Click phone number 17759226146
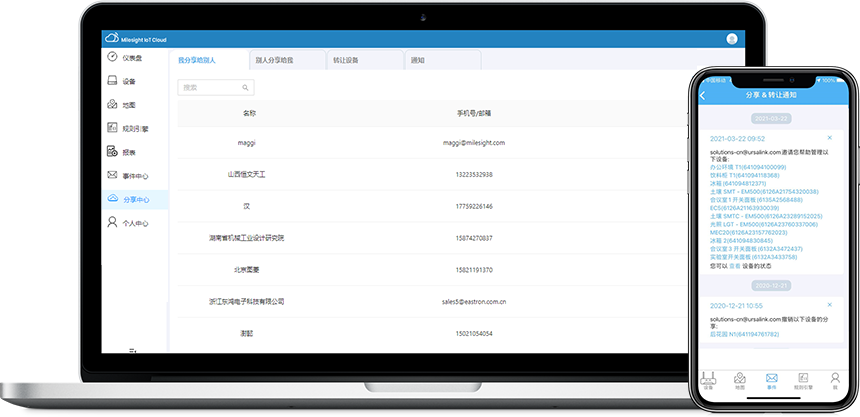 pos(474,206)
